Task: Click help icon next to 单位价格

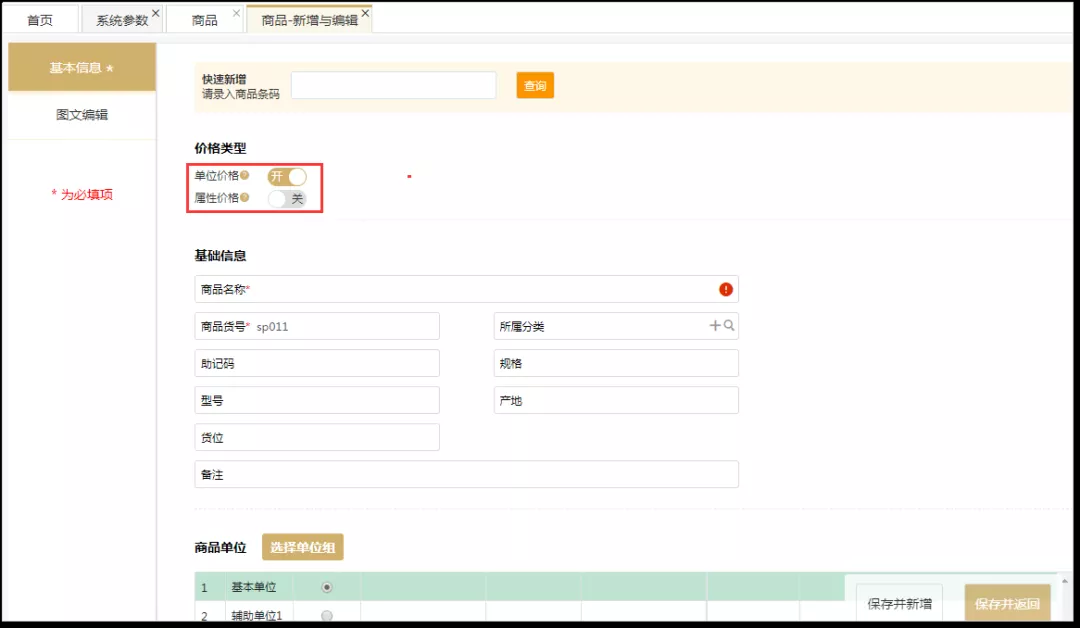Action: (245, 175)
